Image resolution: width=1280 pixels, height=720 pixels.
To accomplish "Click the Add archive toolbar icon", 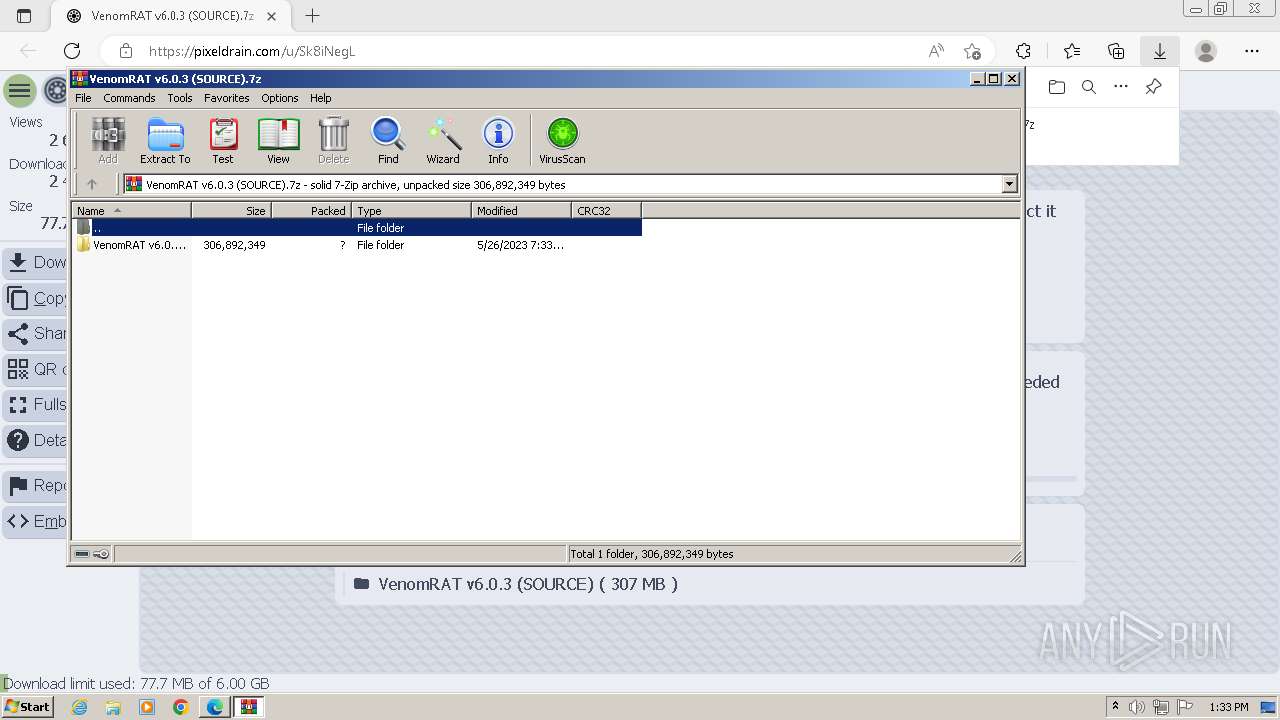I will click(108, 140).
